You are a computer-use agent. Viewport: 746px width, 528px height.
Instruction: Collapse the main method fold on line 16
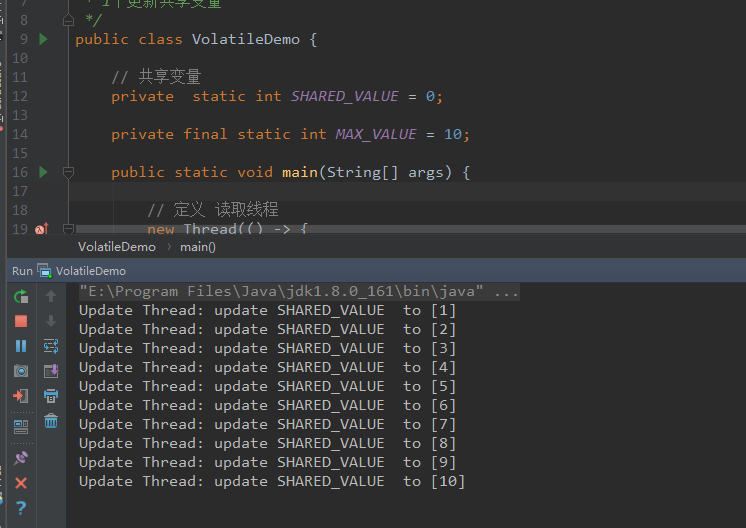(x=69, y=172)
